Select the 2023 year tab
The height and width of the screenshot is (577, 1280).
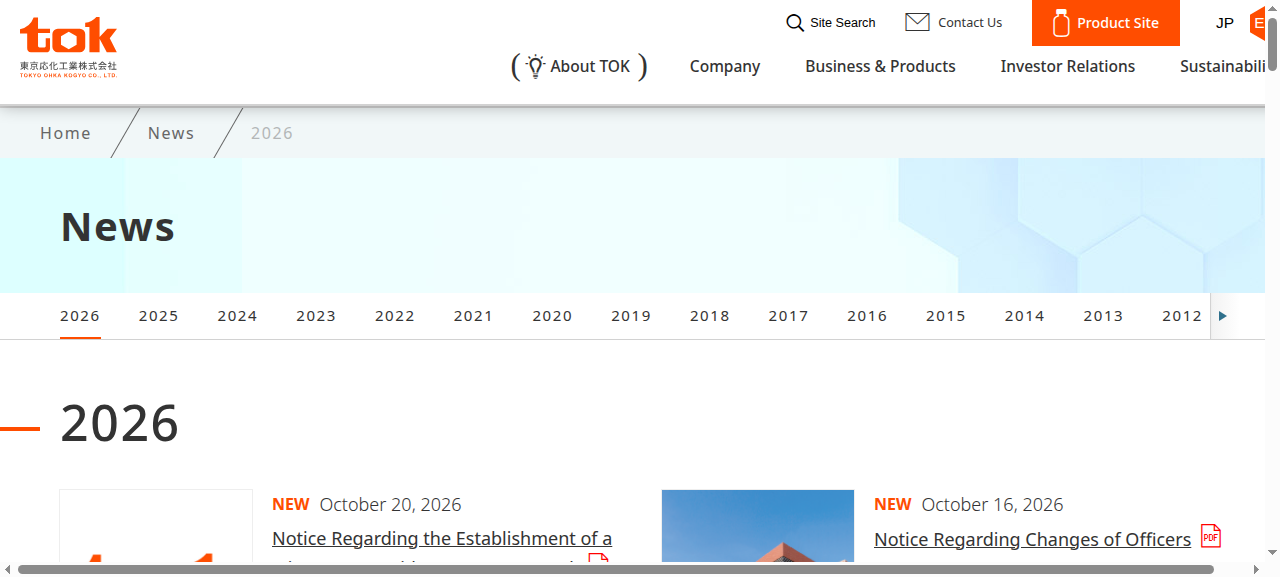point(316,316)
